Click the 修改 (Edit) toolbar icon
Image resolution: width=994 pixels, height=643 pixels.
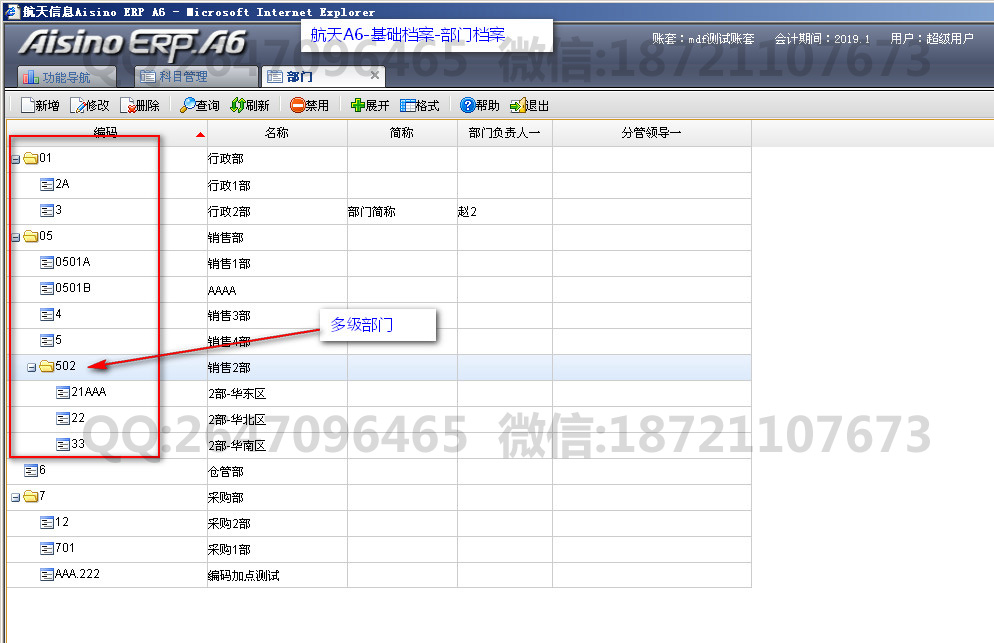click(77, 106)
